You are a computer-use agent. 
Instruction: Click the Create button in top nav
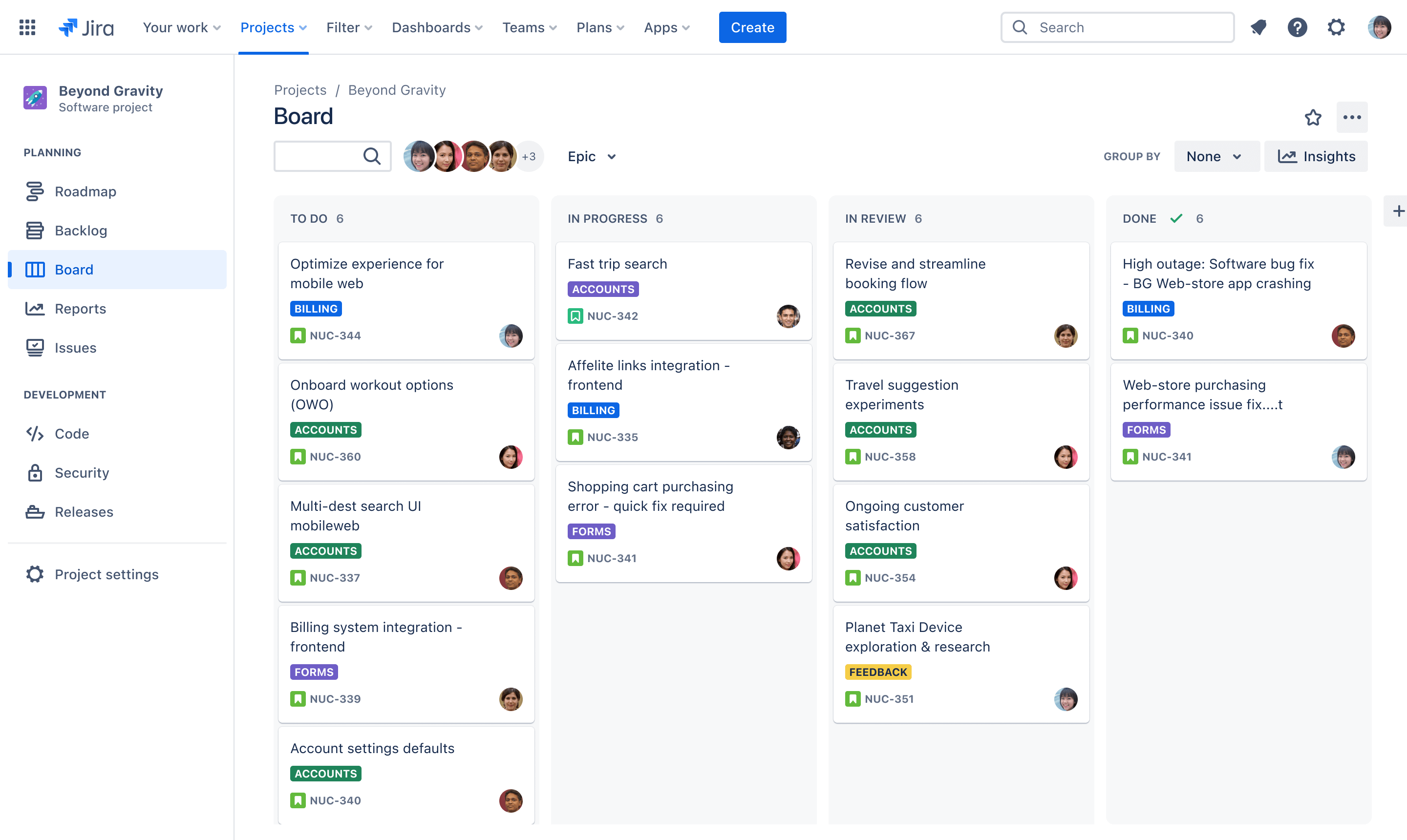tap(752, 27)
